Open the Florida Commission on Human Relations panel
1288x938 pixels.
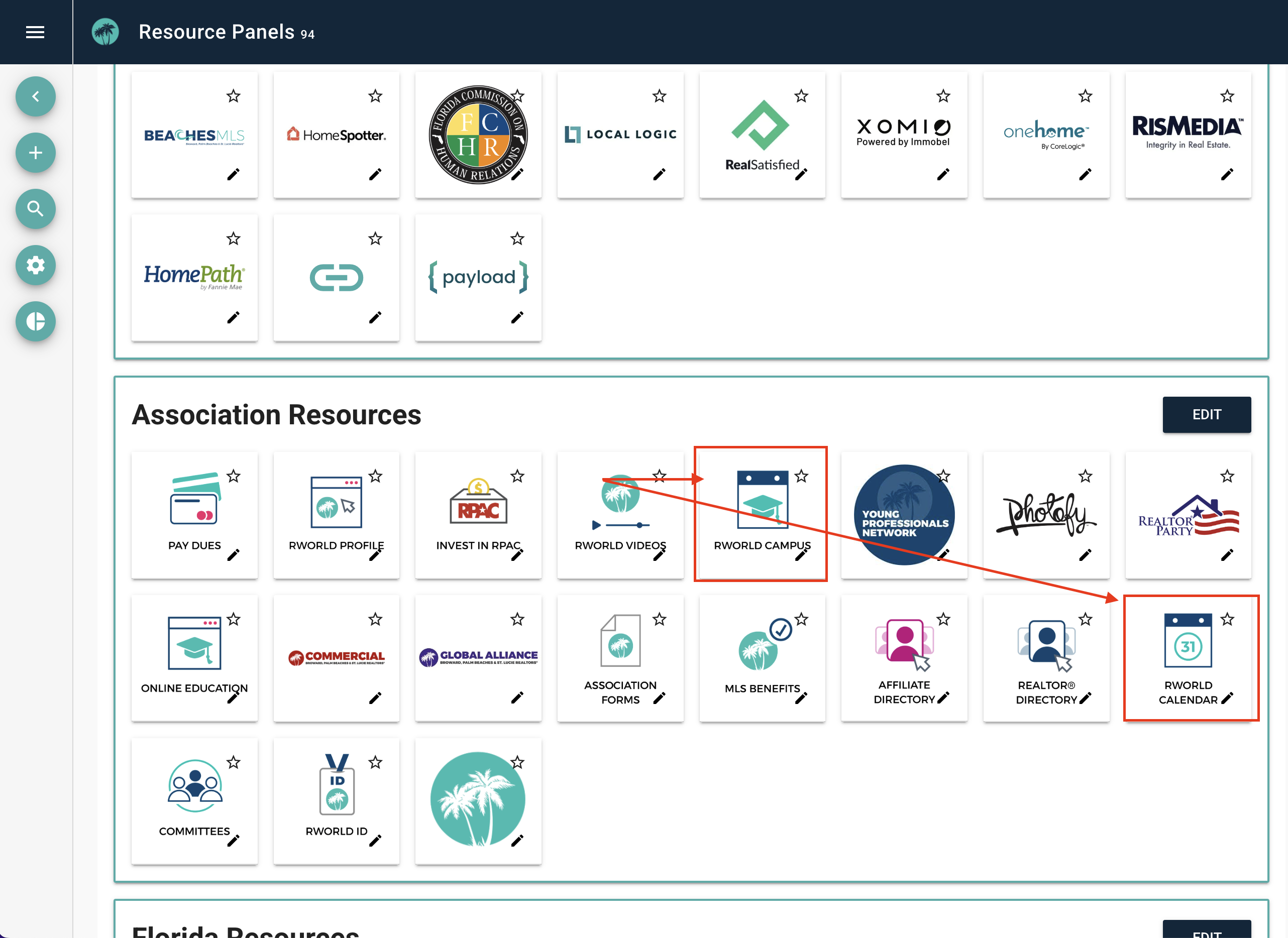click(478, 135)
